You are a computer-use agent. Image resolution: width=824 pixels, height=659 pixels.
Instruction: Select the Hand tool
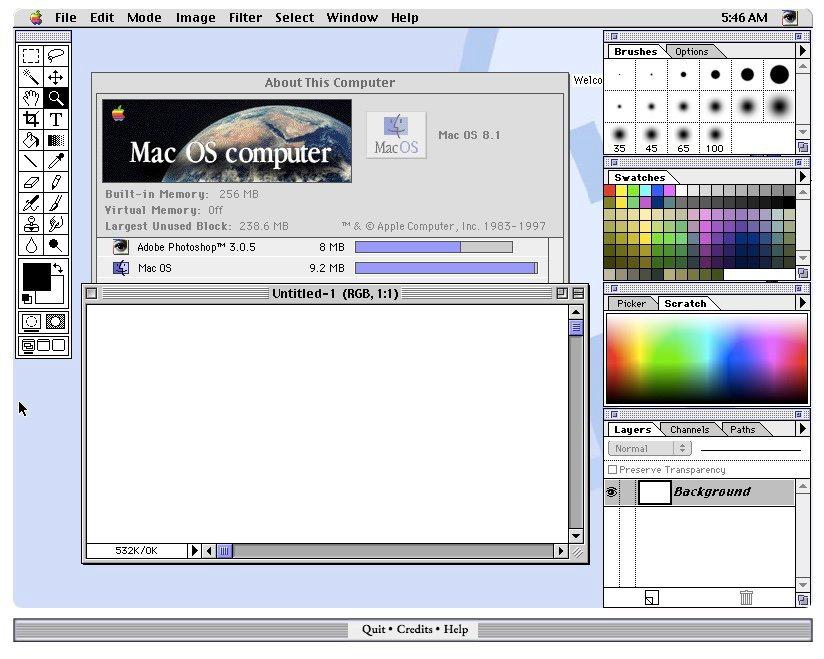tap(31, 98)
